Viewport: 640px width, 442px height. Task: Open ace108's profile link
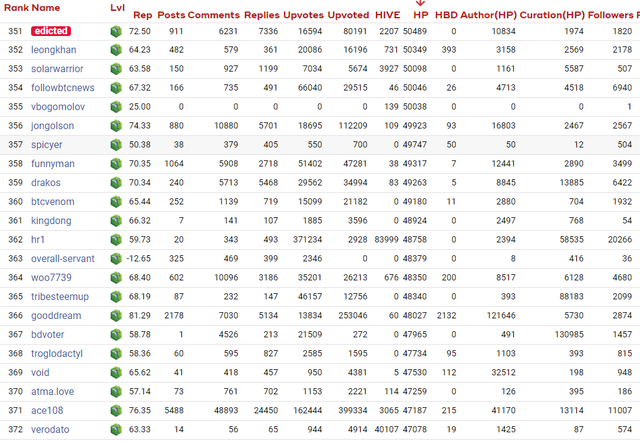(47, 410)
